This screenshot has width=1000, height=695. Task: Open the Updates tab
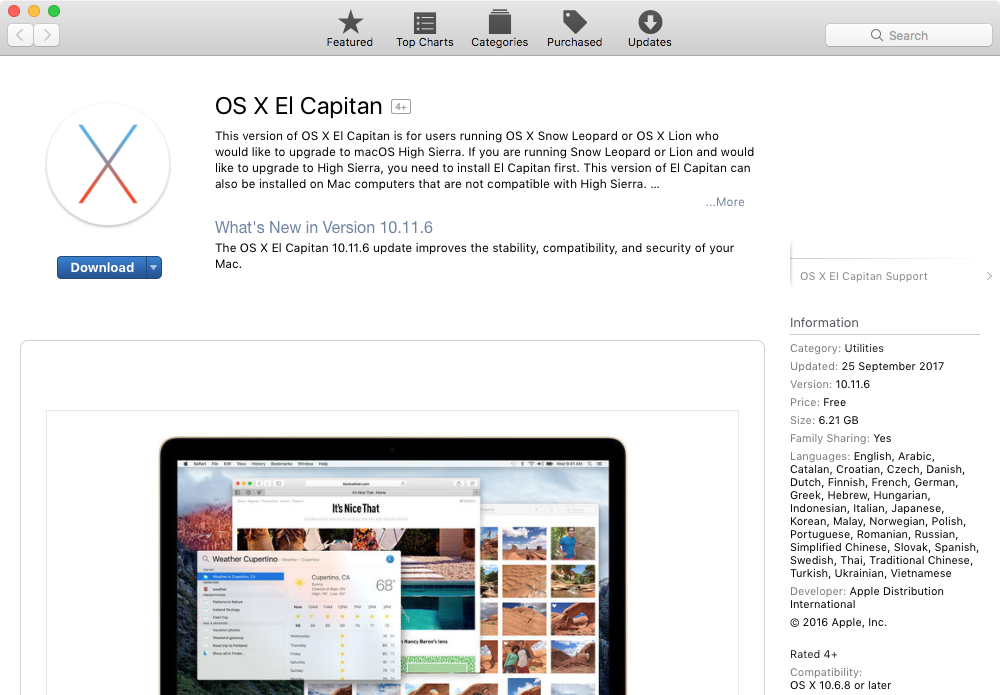[649, 29]
